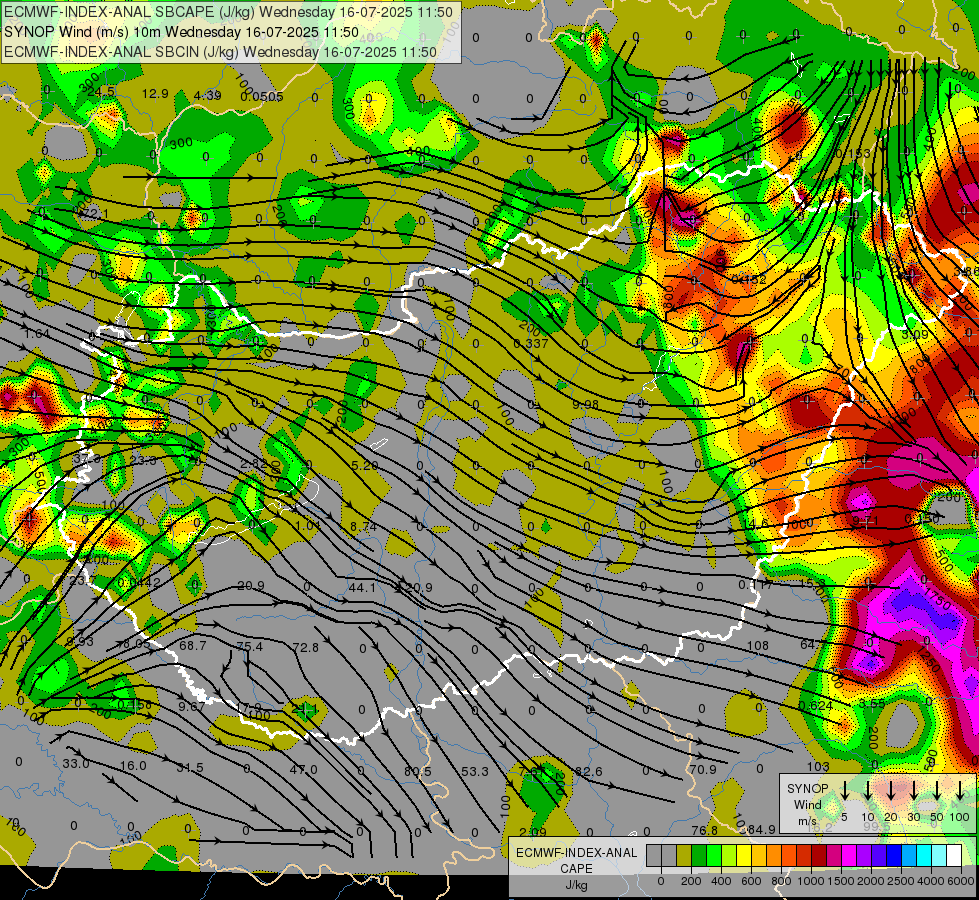This screenshot has width=979, height=900.
Task: Click the '24.5' value near the top-left
Action: pyautogui.click(x=101, y=92)
